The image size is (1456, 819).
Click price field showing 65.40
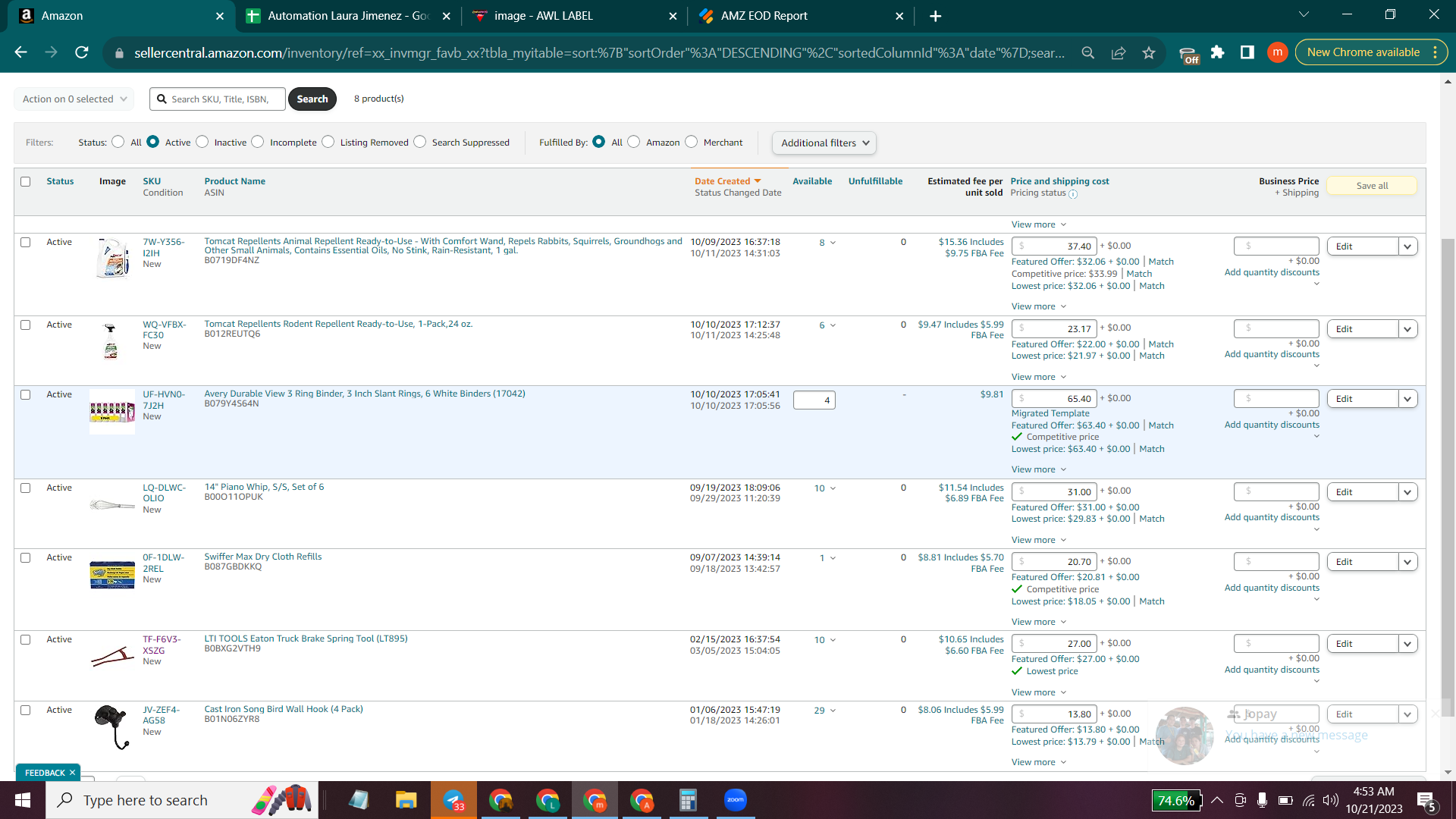pyautogui.click(x=1054, y=399)
